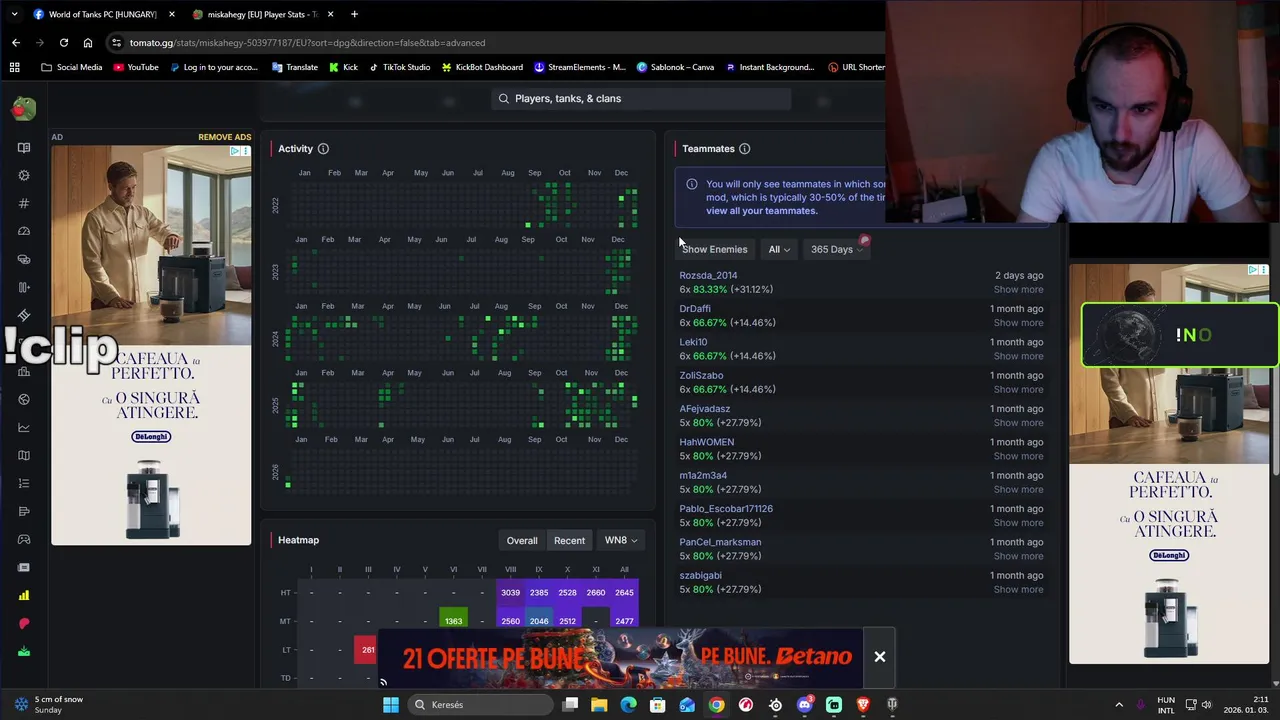Click view all your teammates link
1280x720 pixels.
(x=761, y=211)
